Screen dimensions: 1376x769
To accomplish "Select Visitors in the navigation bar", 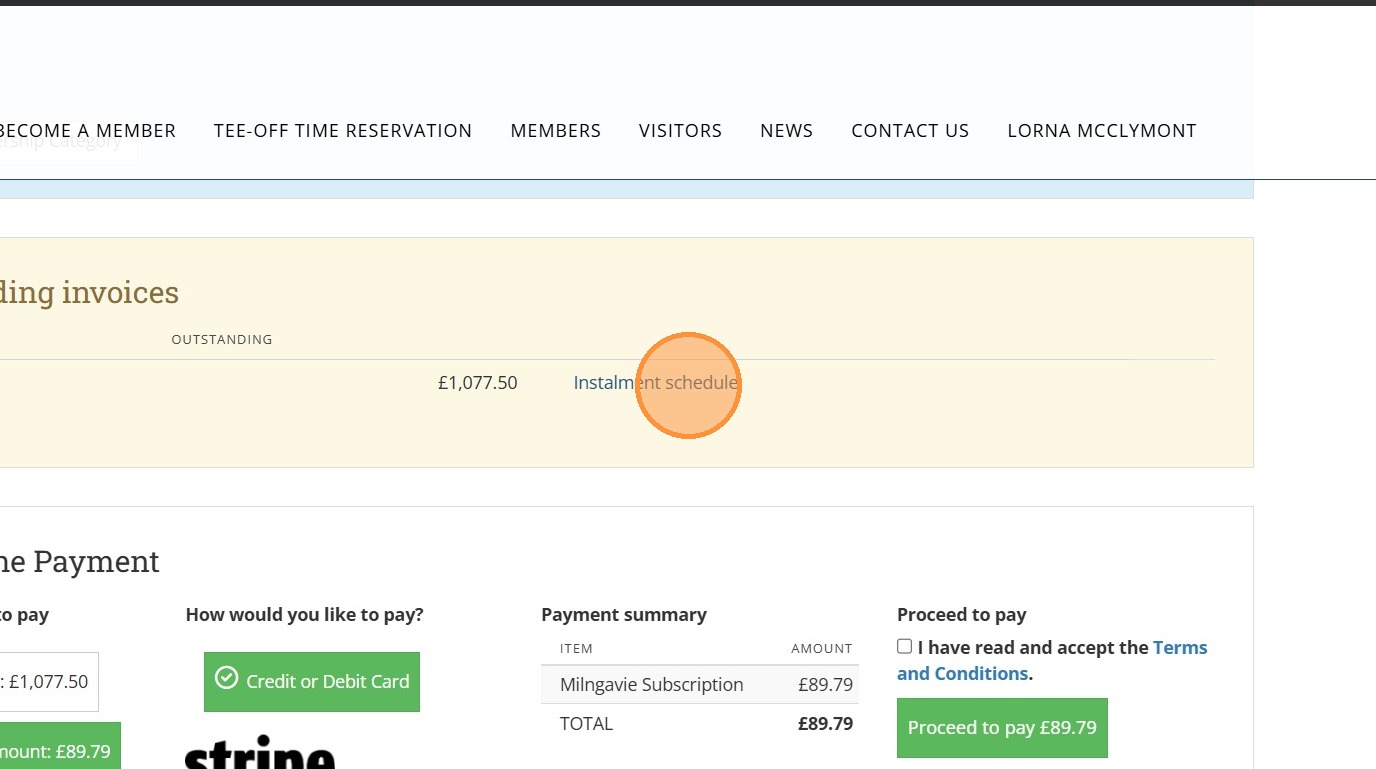I will point(680,131).
